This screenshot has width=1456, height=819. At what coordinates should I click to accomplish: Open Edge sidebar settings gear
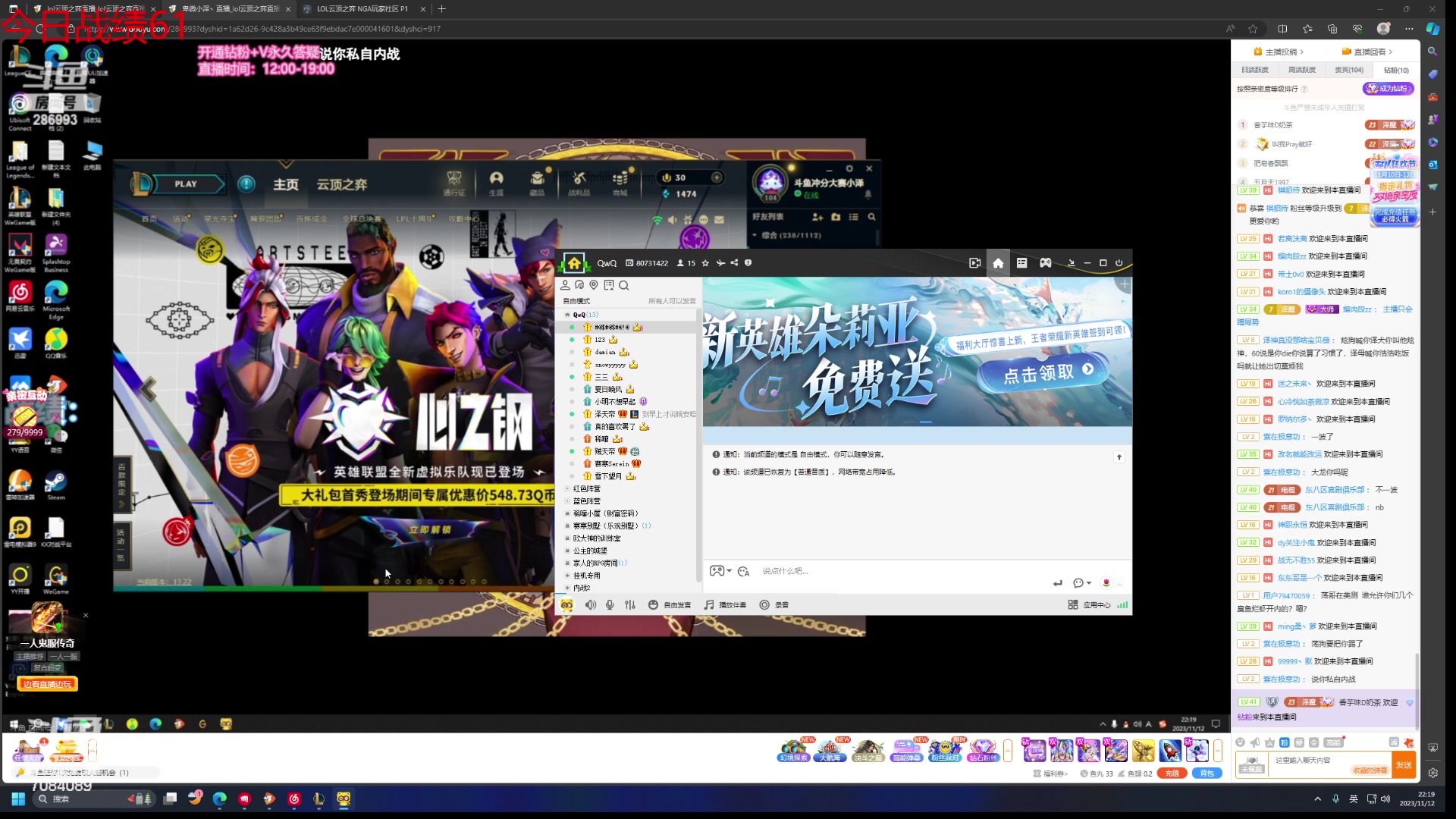[x=1432, y=773]
